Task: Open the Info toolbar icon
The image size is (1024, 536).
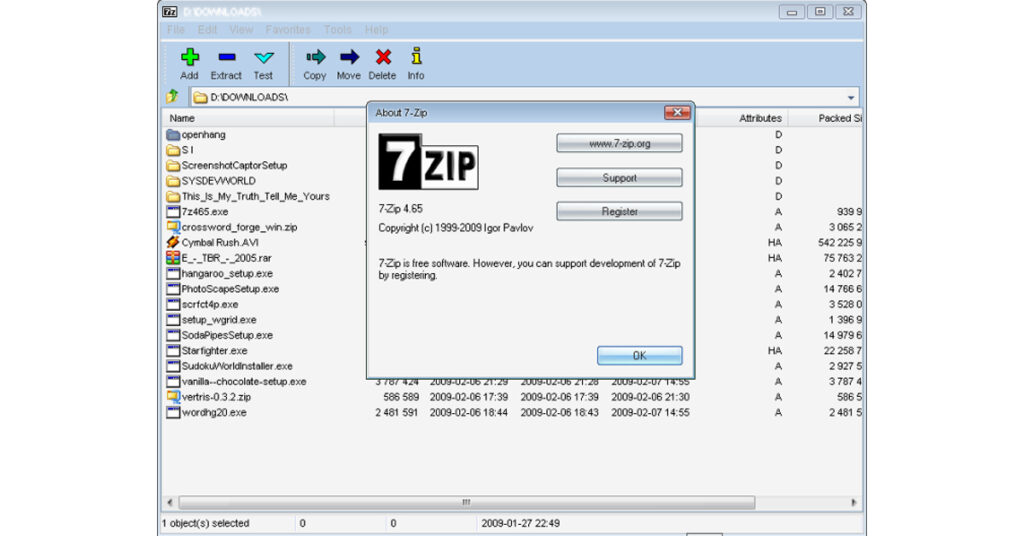Action: 416,56
